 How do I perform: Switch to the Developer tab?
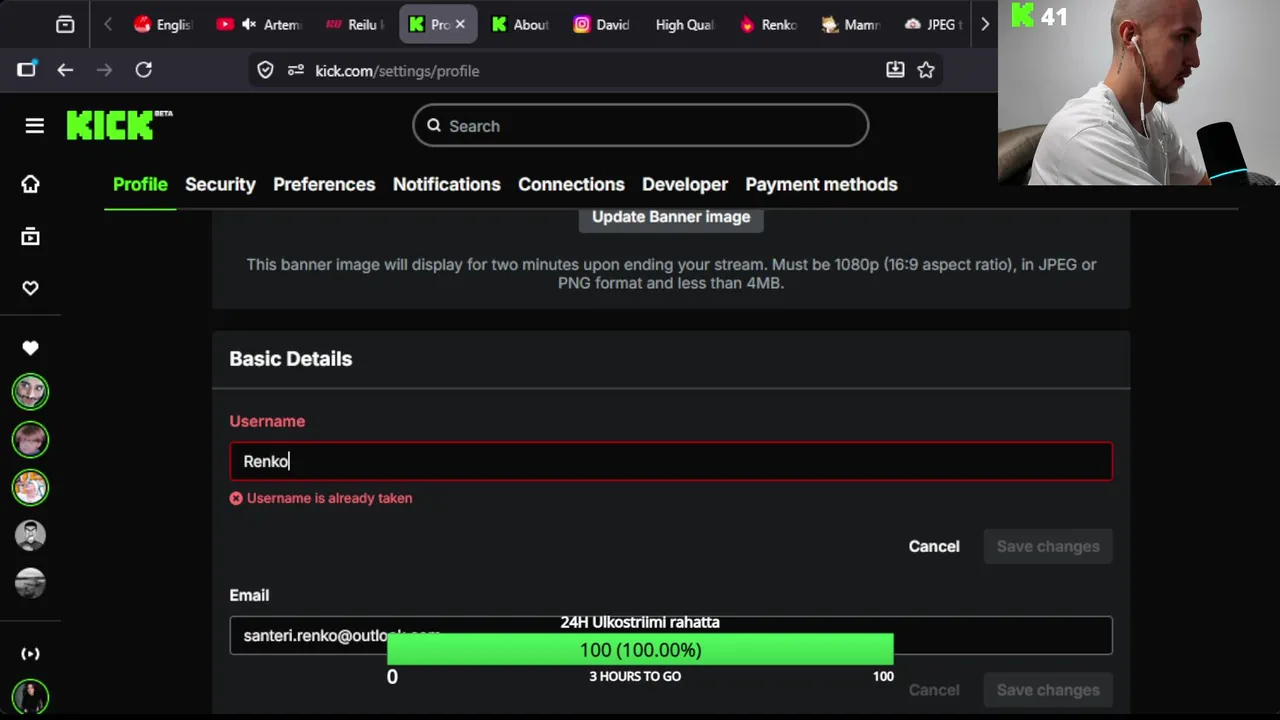[x=685, y=184]
